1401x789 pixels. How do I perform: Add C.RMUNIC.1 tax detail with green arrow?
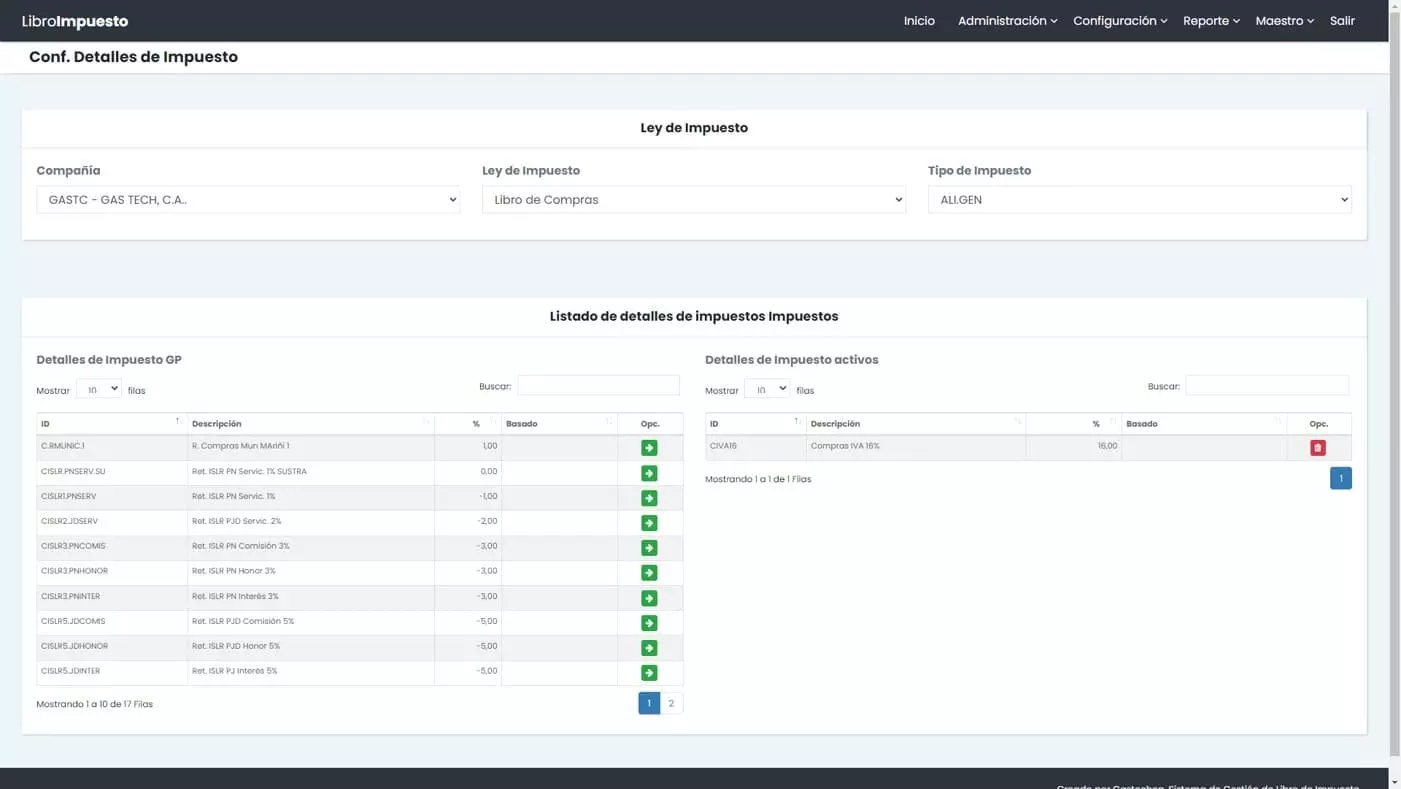649,448
